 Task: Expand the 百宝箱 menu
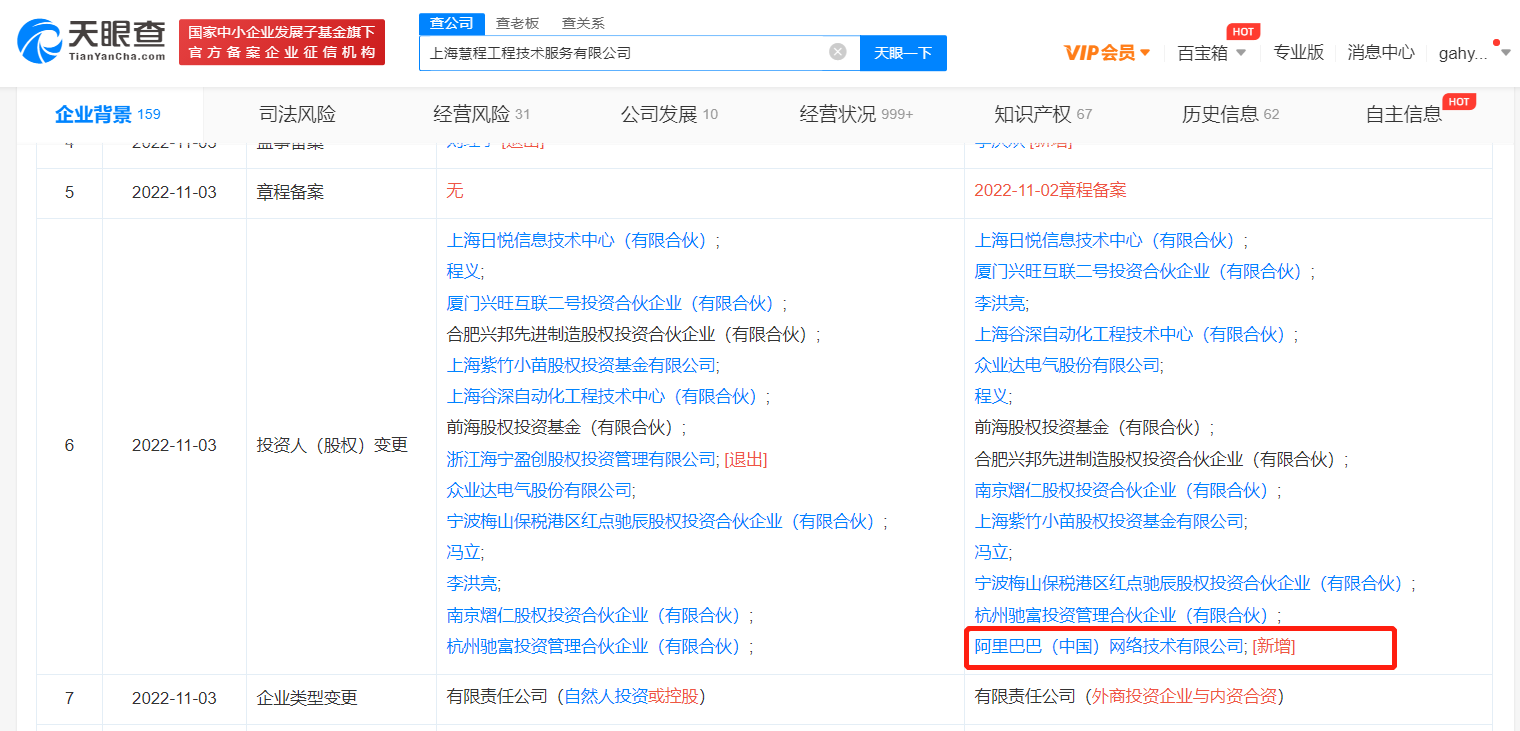pyautogui.click(x=1211, y=53)
